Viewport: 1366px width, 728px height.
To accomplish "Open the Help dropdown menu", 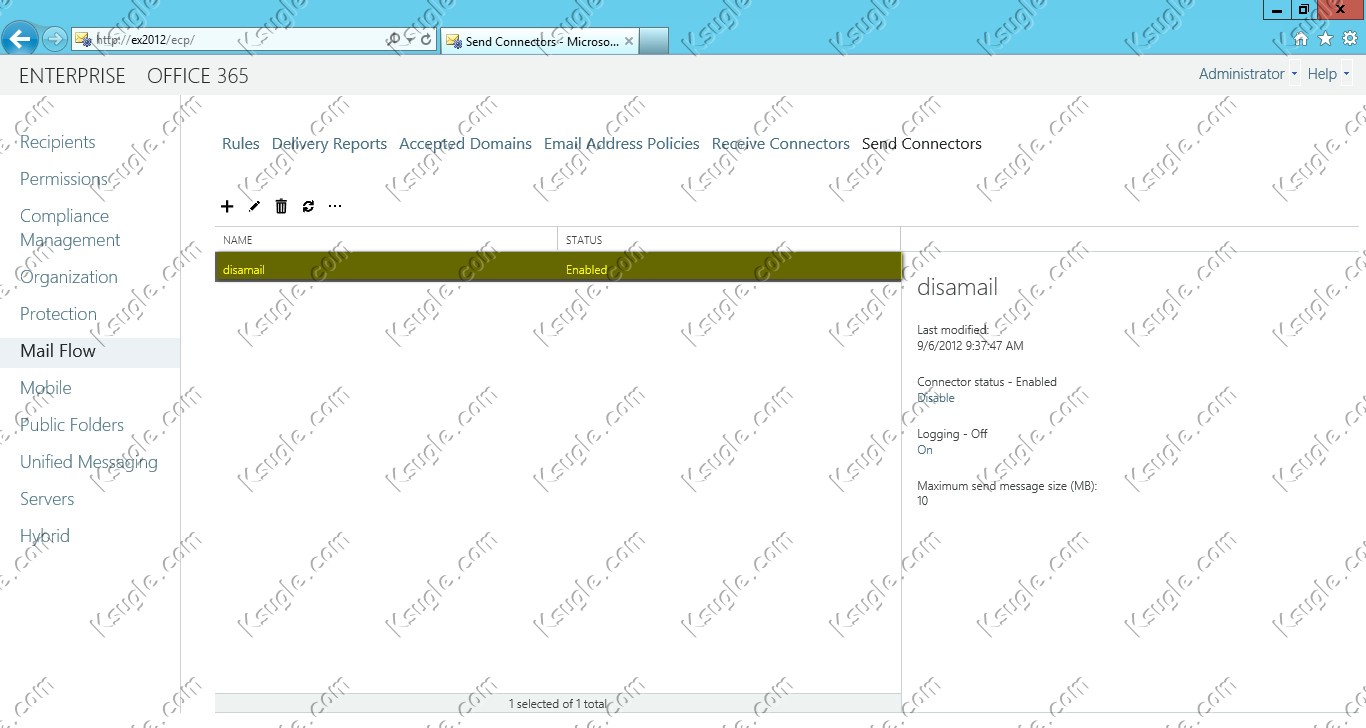I will click(1329, 74).
